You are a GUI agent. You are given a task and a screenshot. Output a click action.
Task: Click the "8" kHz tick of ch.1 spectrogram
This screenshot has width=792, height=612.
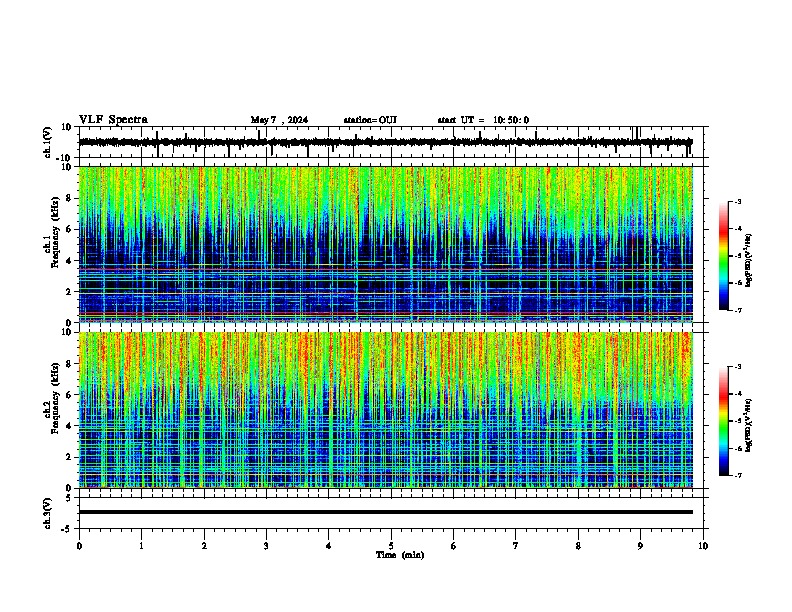point(69,198)
